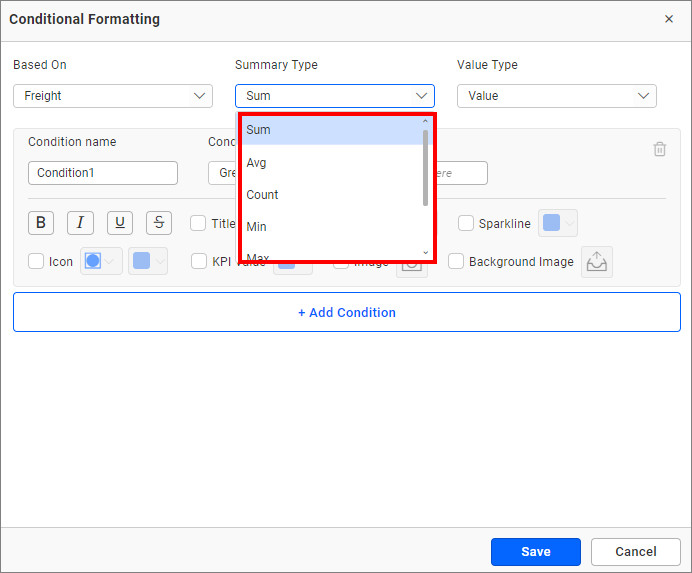The width and height of the screenshot is (692, 573).
Task: Open the Sparkline color swatch
Action: tap(557, 224)
